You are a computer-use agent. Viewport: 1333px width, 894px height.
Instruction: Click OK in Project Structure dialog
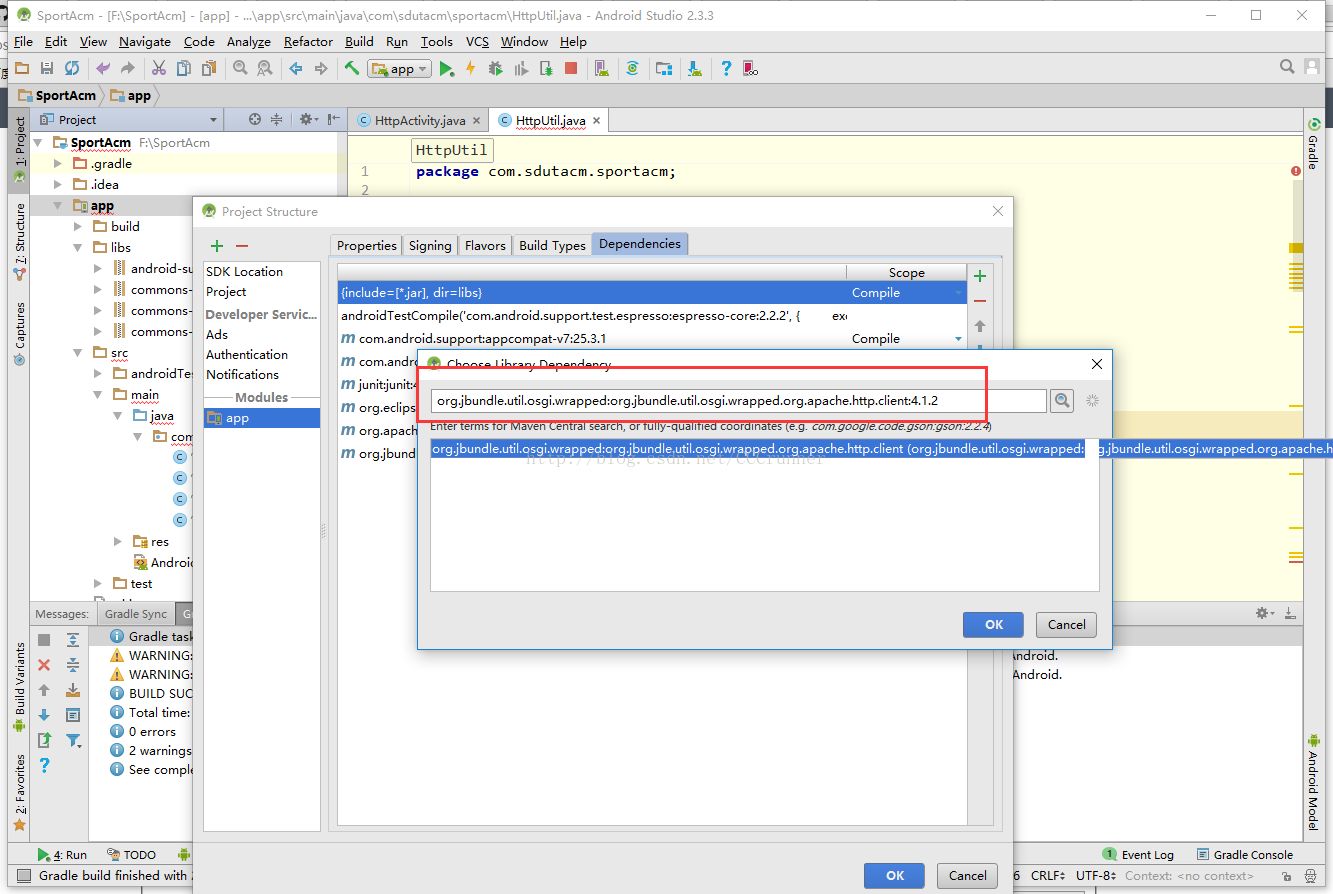point(894,875)
